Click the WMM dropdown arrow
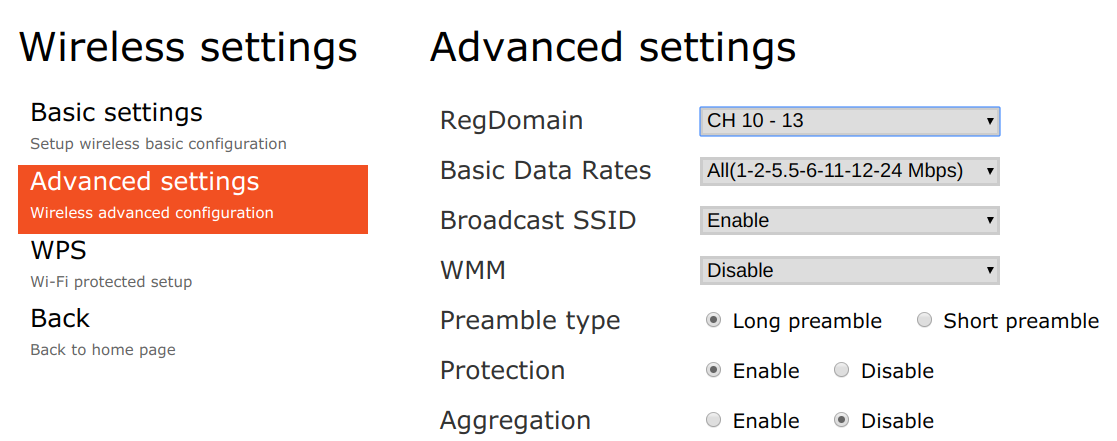 click(989, 271)
